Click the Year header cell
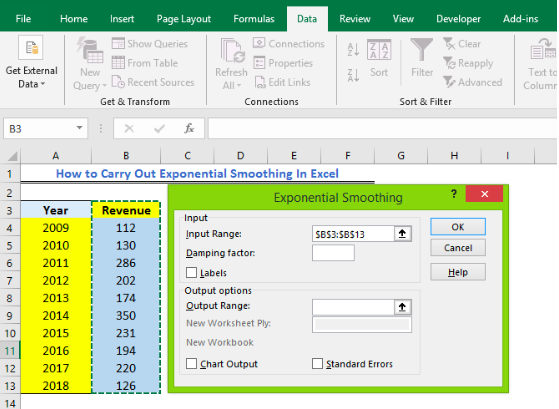Screen dimensions: 559x409 coord(56,210)
